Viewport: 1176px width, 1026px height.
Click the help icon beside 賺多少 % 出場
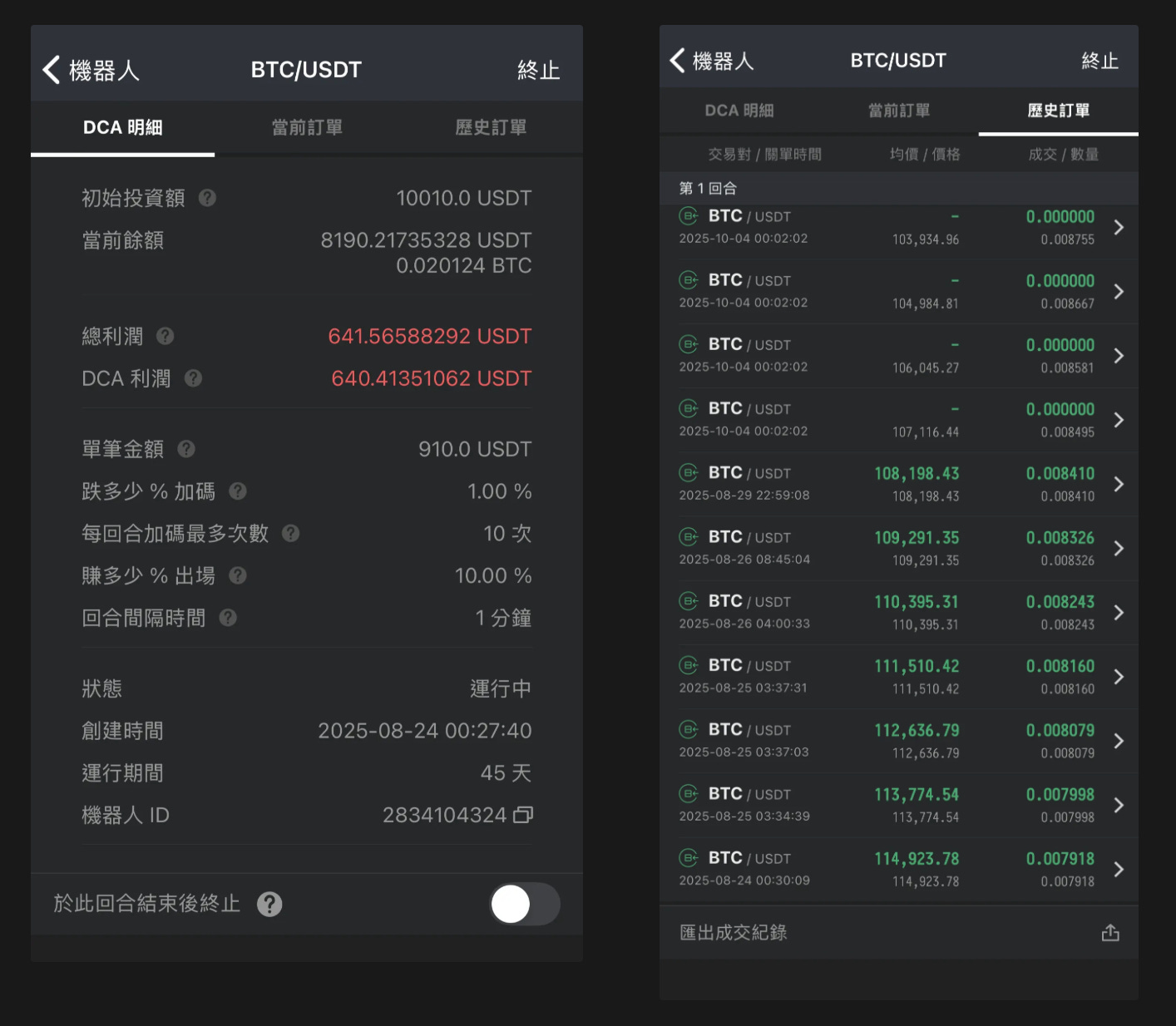(x=237, y=575)
